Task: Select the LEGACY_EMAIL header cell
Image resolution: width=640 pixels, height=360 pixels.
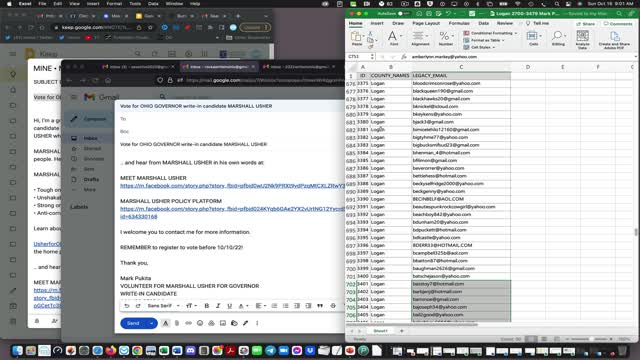Action: coord(461,76)
